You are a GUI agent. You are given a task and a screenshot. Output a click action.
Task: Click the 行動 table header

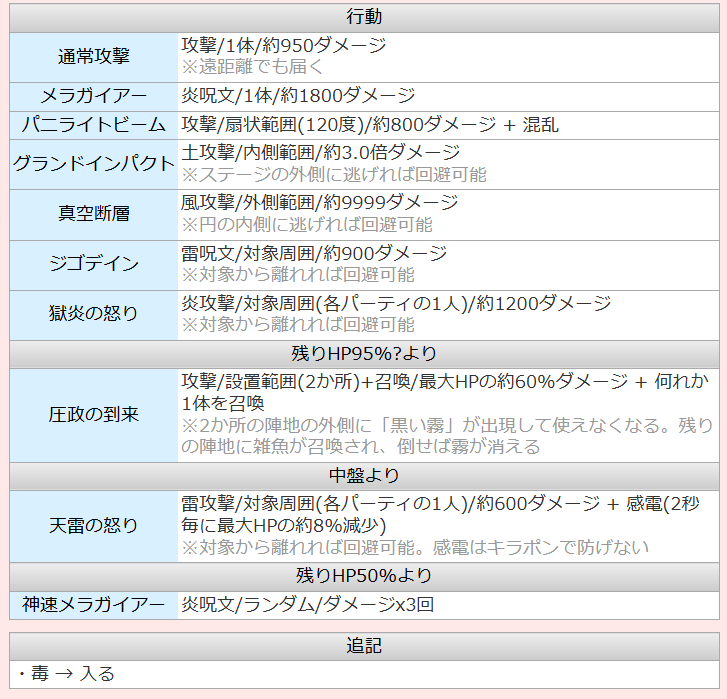[x=364, y=17]
